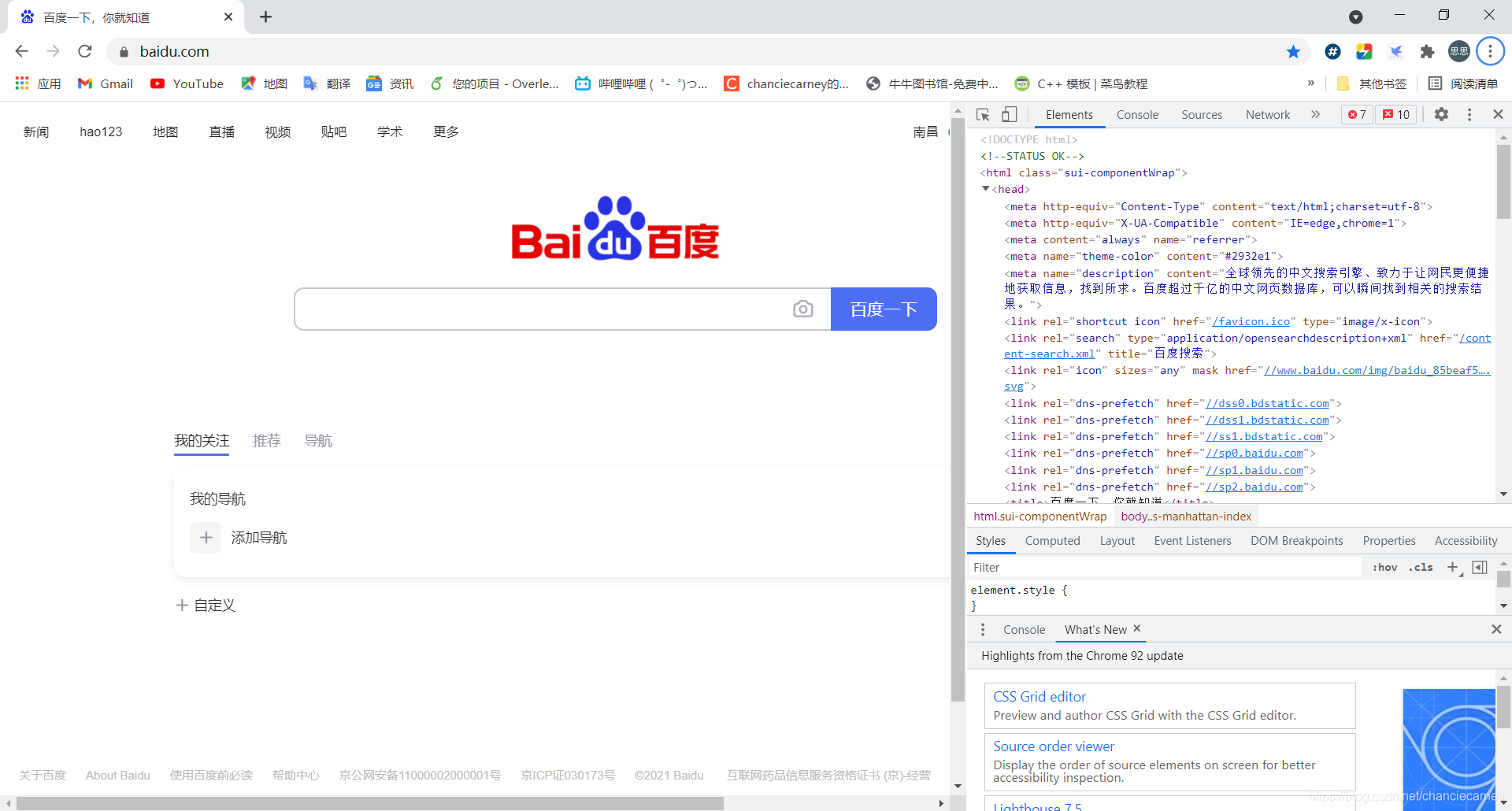Open the 哔哩哔哩 bookmark

click(641, 83)
